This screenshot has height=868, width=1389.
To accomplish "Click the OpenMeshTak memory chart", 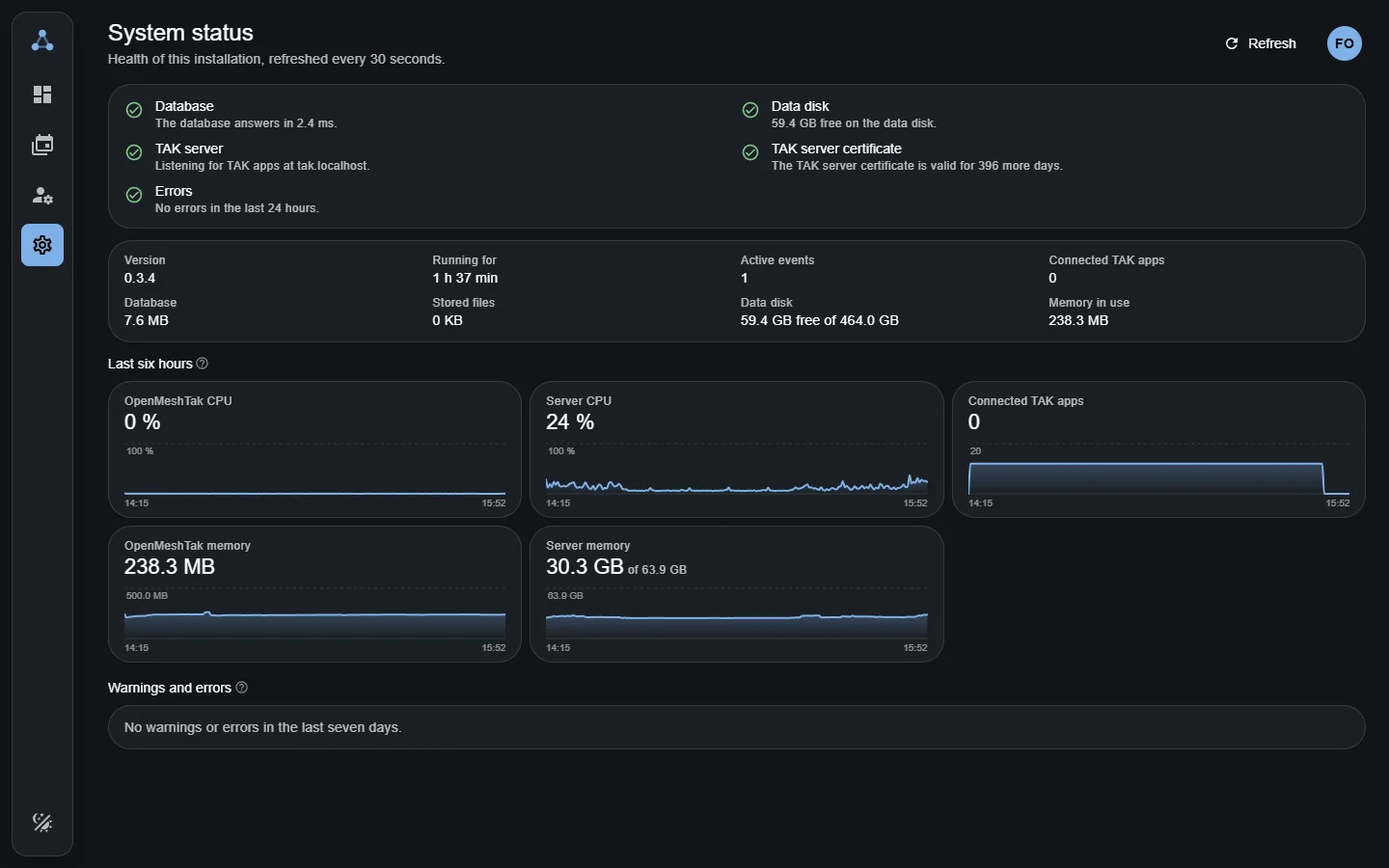I will (x=314, y=621).
